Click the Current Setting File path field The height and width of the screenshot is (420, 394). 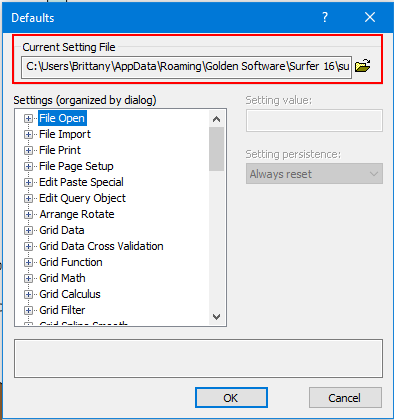186,67
